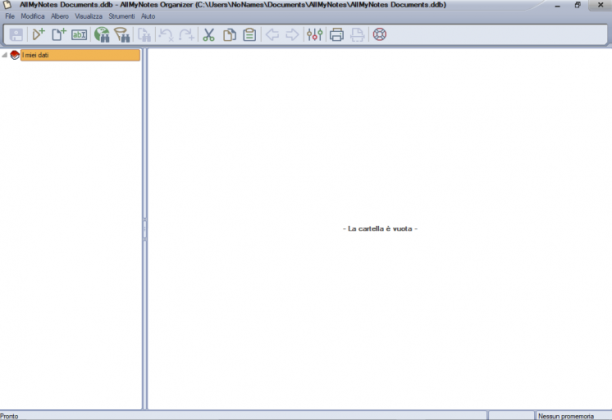The height and width of the screenshot is (420, 612).
Task: Click the splitter handle between tree and content
Action: 145,229
